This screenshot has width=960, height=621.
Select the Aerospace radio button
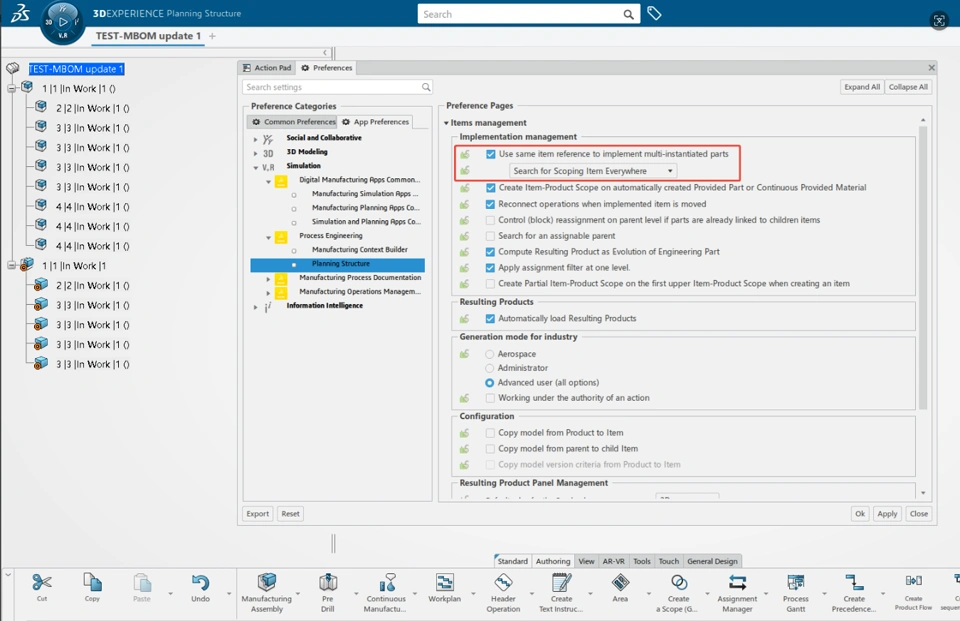[489, 354]
